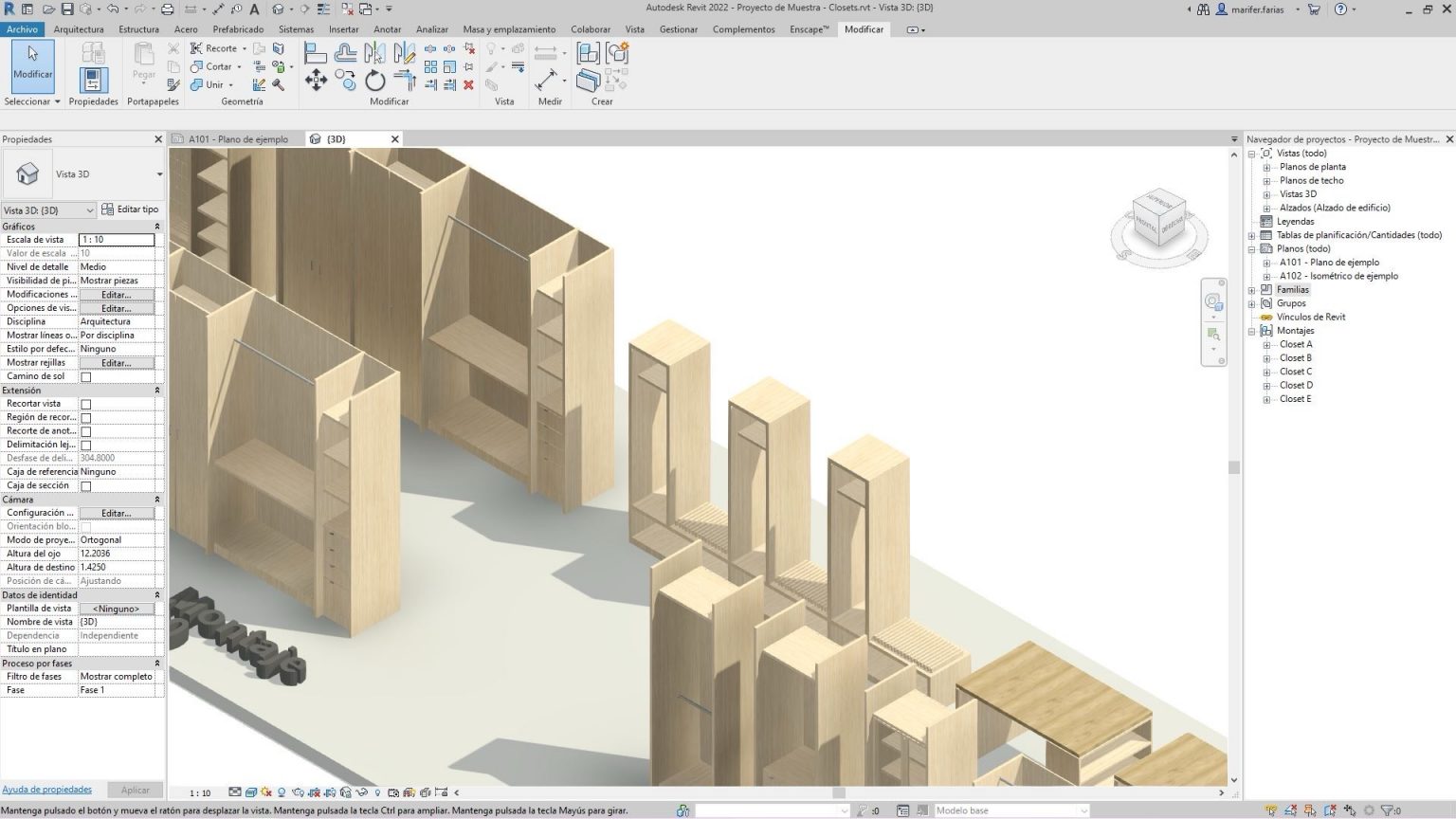This screenshot has height=819, width=1456.
Task: Enable the Recortar vista checkbox
Action: tap(85, 403)
